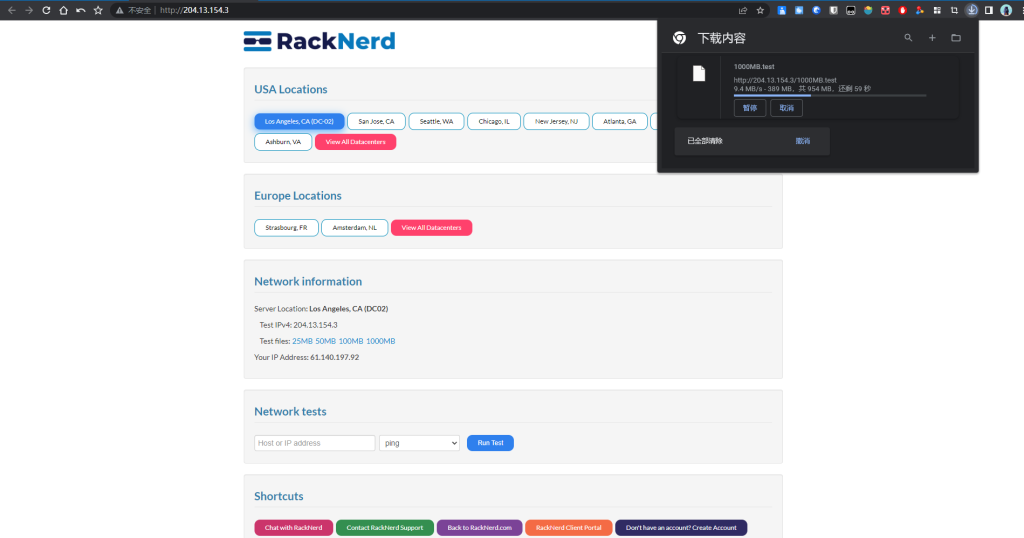
Task: Open the ping test type dropdown
Action: click(419, 443)
